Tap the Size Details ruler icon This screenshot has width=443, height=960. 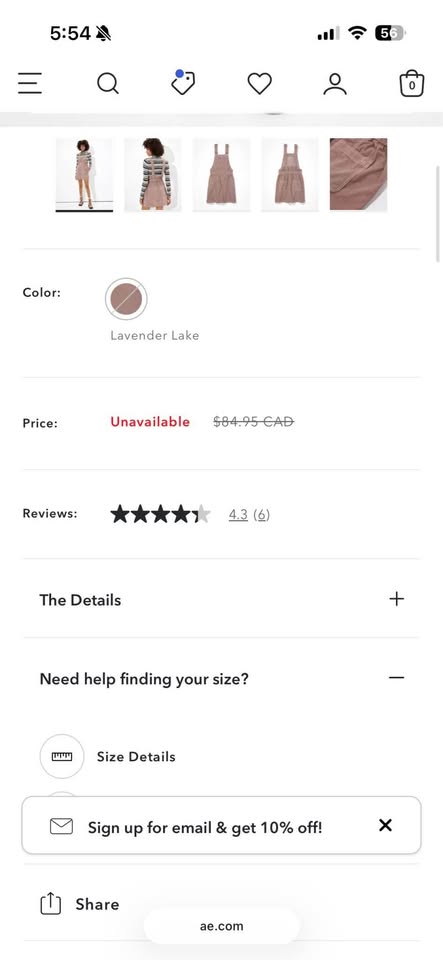click(x=62, y=756)
